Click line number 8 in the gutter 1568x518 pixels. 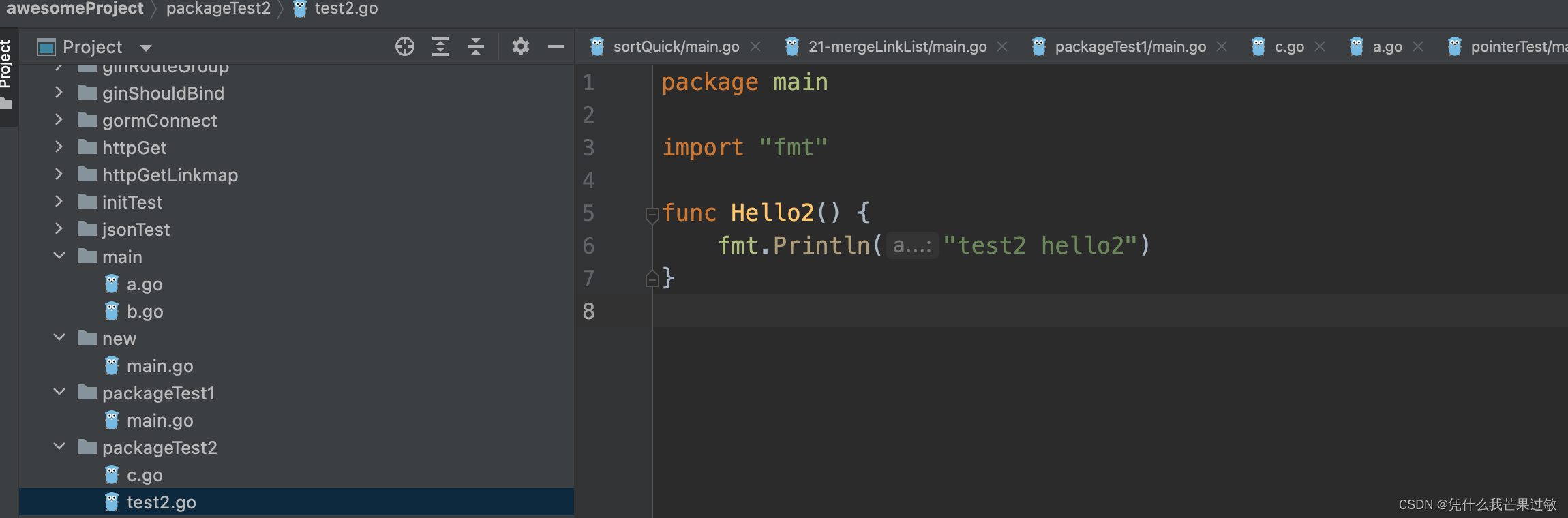click(x=588, y=311)
